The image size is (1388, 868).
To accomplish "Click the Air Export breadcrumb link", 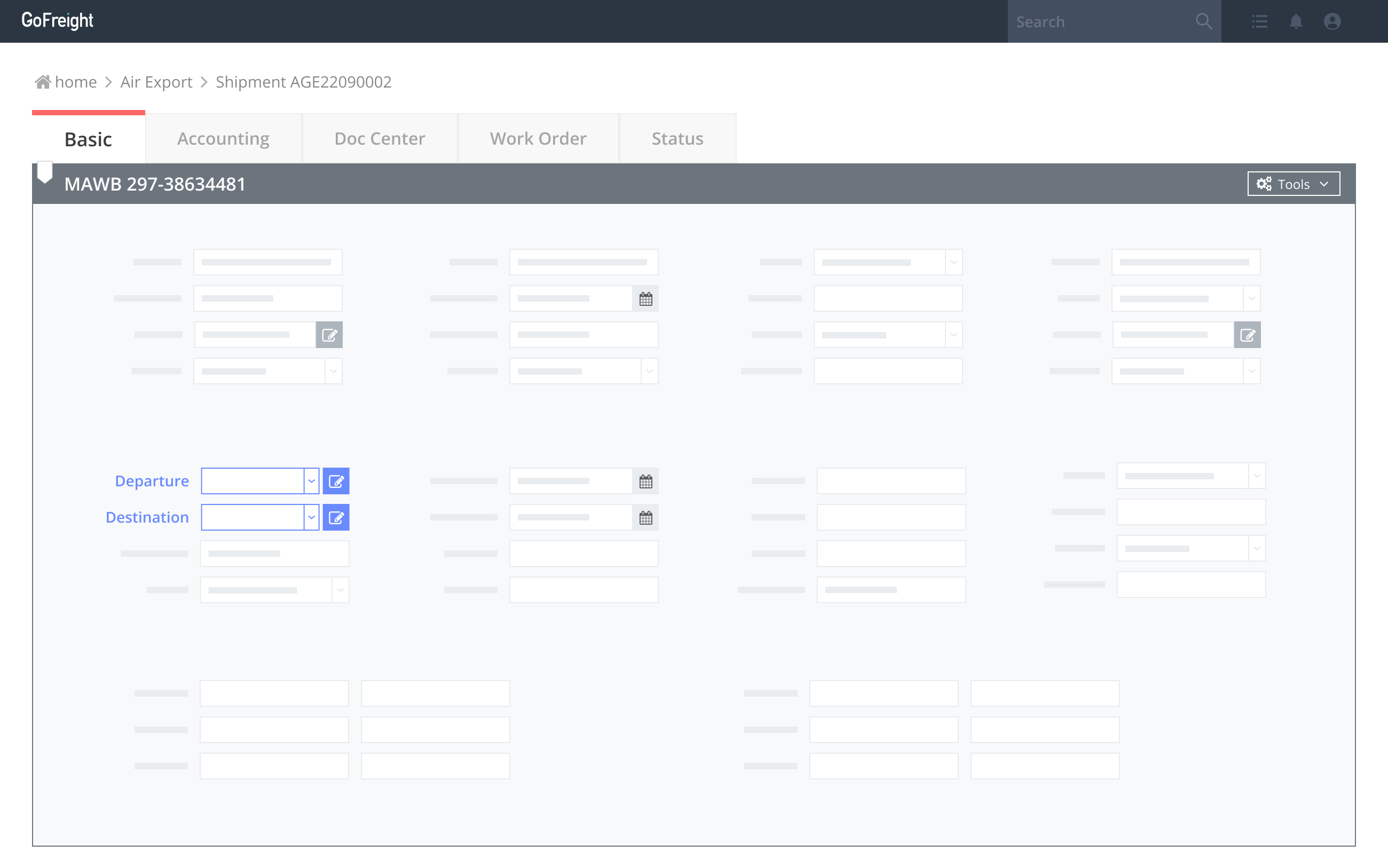I will 156,82.
